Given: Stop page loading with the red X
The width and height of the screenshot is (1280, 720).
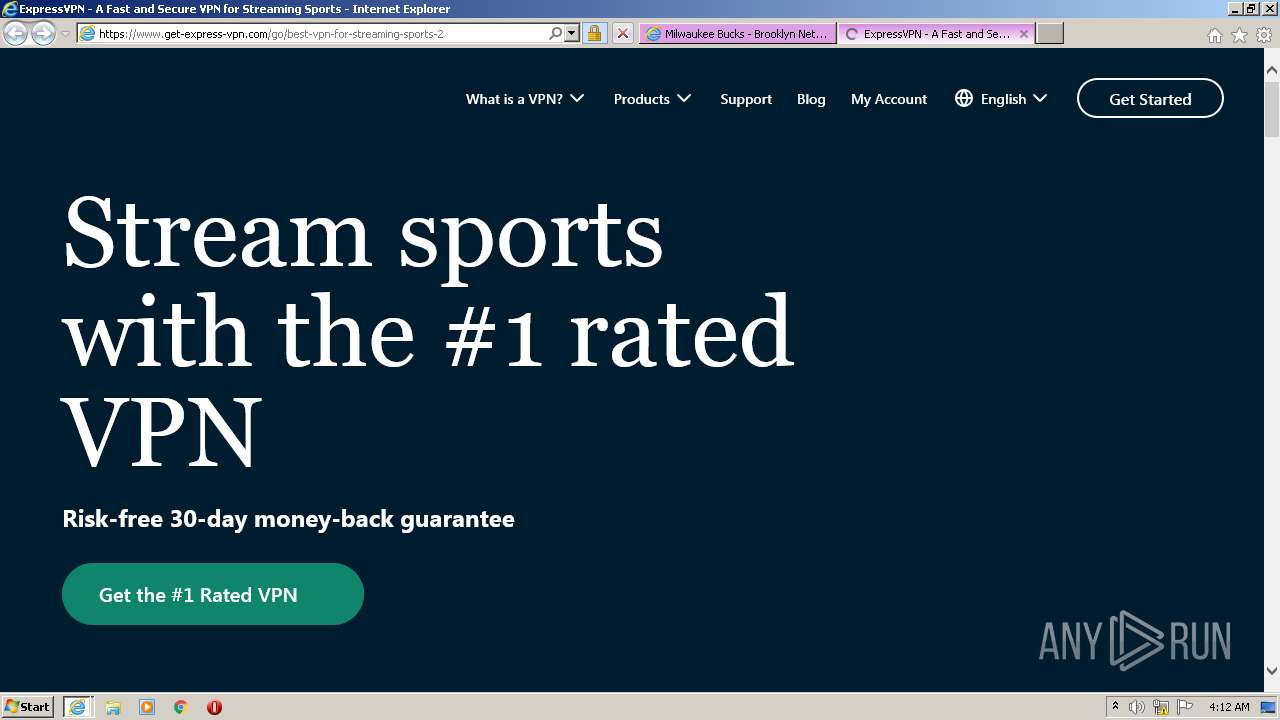Looking at the screenshot, I should (622, 33).
